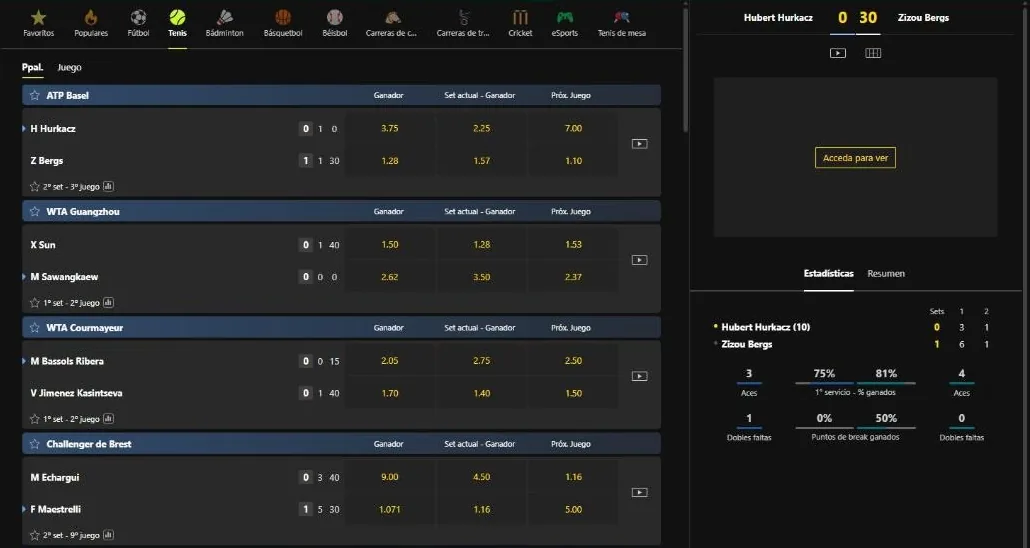Open stats icon for Hurkacz vs Bergs
The width and height of the screenshot is (1030, 548).
(108, 187)
